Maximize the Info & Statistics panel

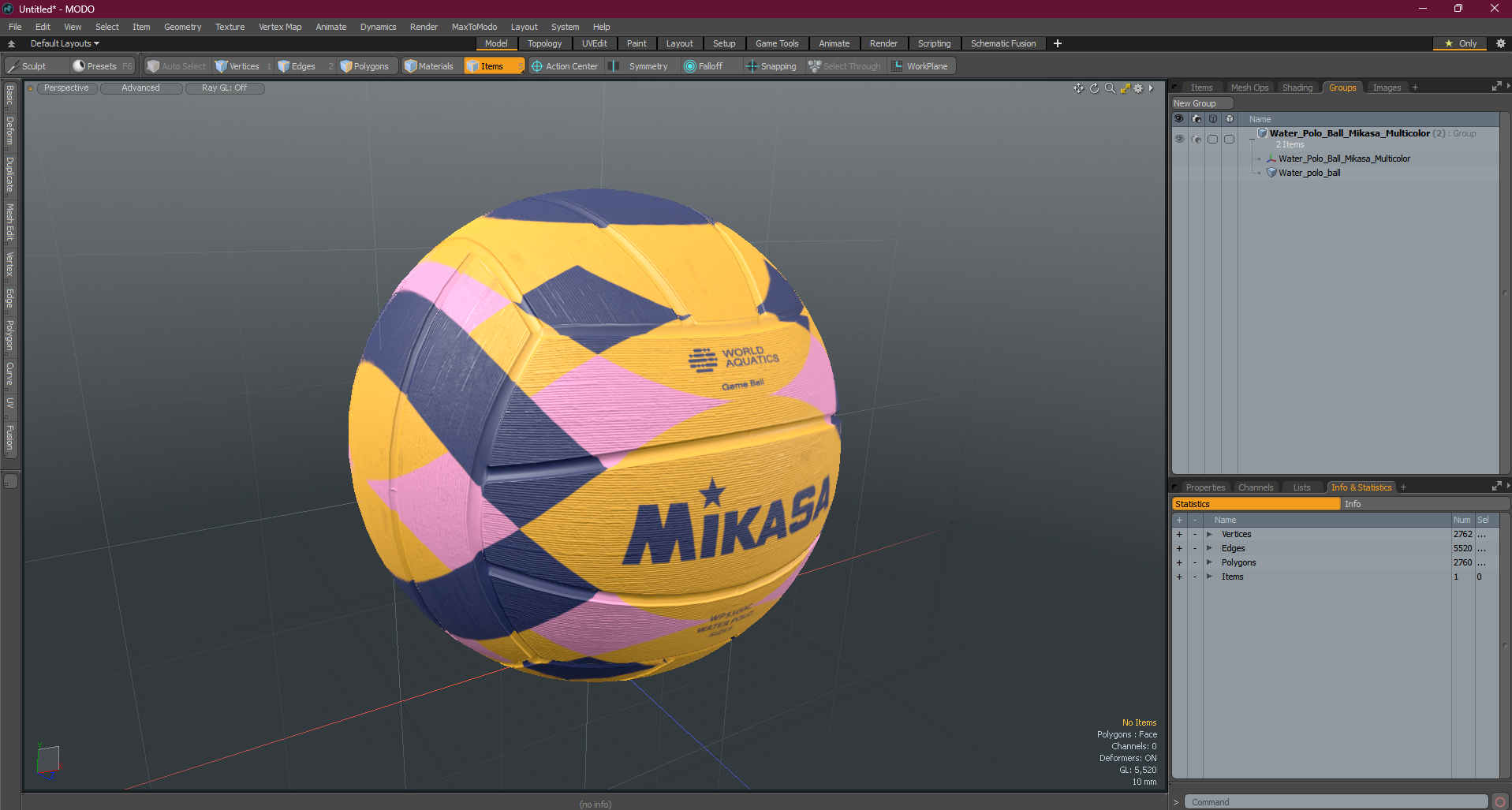(1496, 487)
